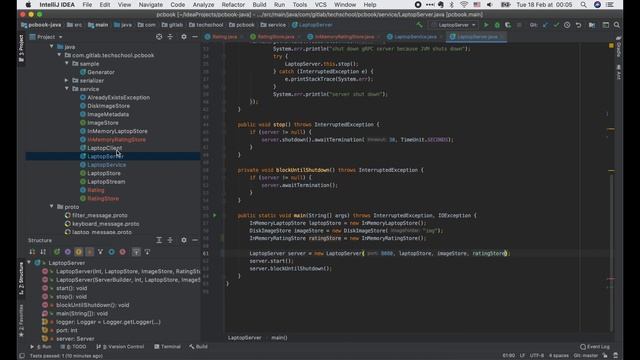Start debugging with the green bug icon
Viewport: 640px width, 360px height.
pyautogui.click(x=497, y=25)
